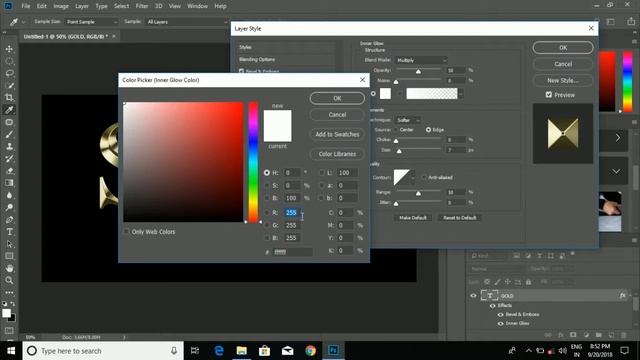Open the File menu
640x360 pixels.
click(x=26, y=6)
